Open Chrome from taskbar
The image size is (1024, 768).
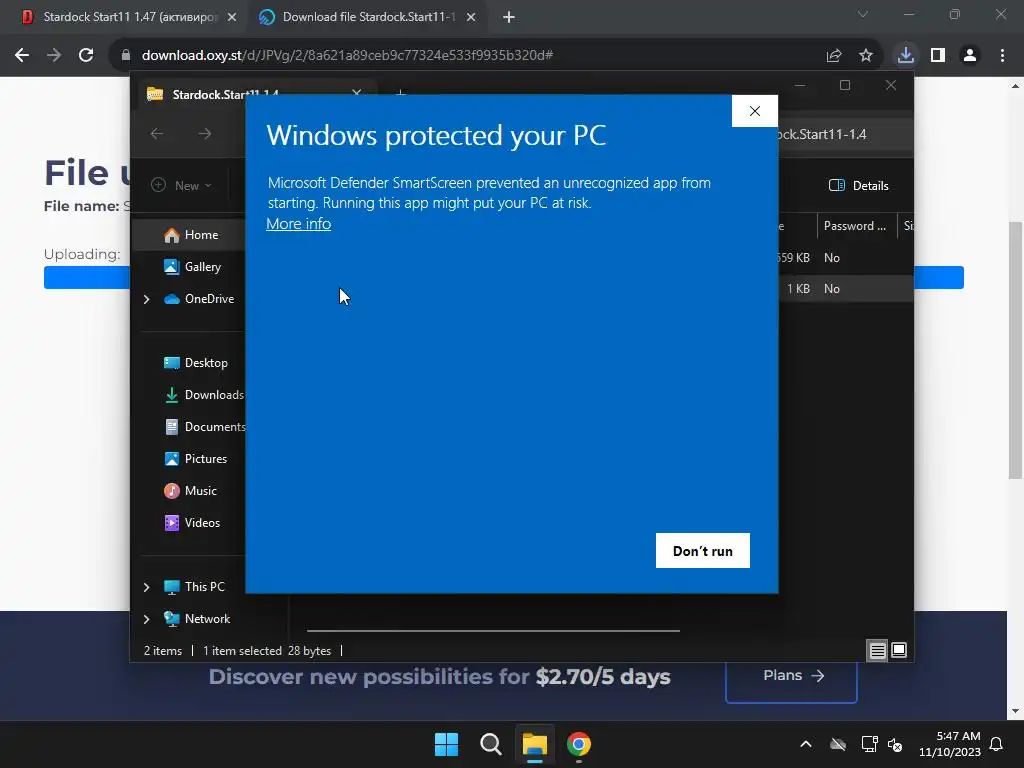pos(579,744)
